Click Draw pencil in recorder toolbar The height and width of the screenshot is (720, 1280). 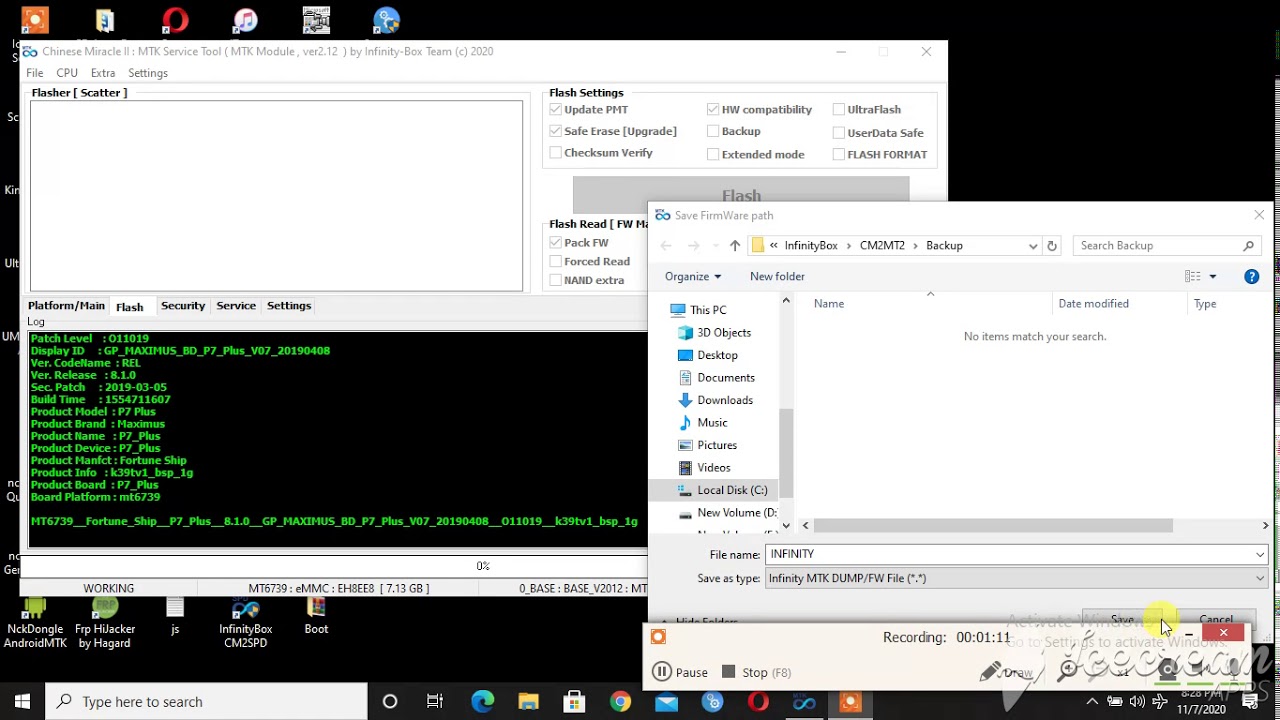point(1006,672)
